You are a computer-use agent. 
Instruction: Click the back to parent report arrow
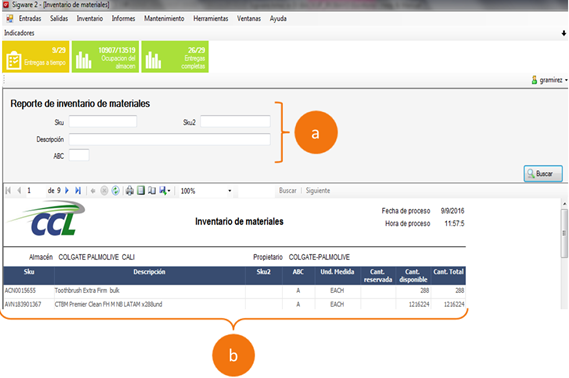tap(93, 191)
